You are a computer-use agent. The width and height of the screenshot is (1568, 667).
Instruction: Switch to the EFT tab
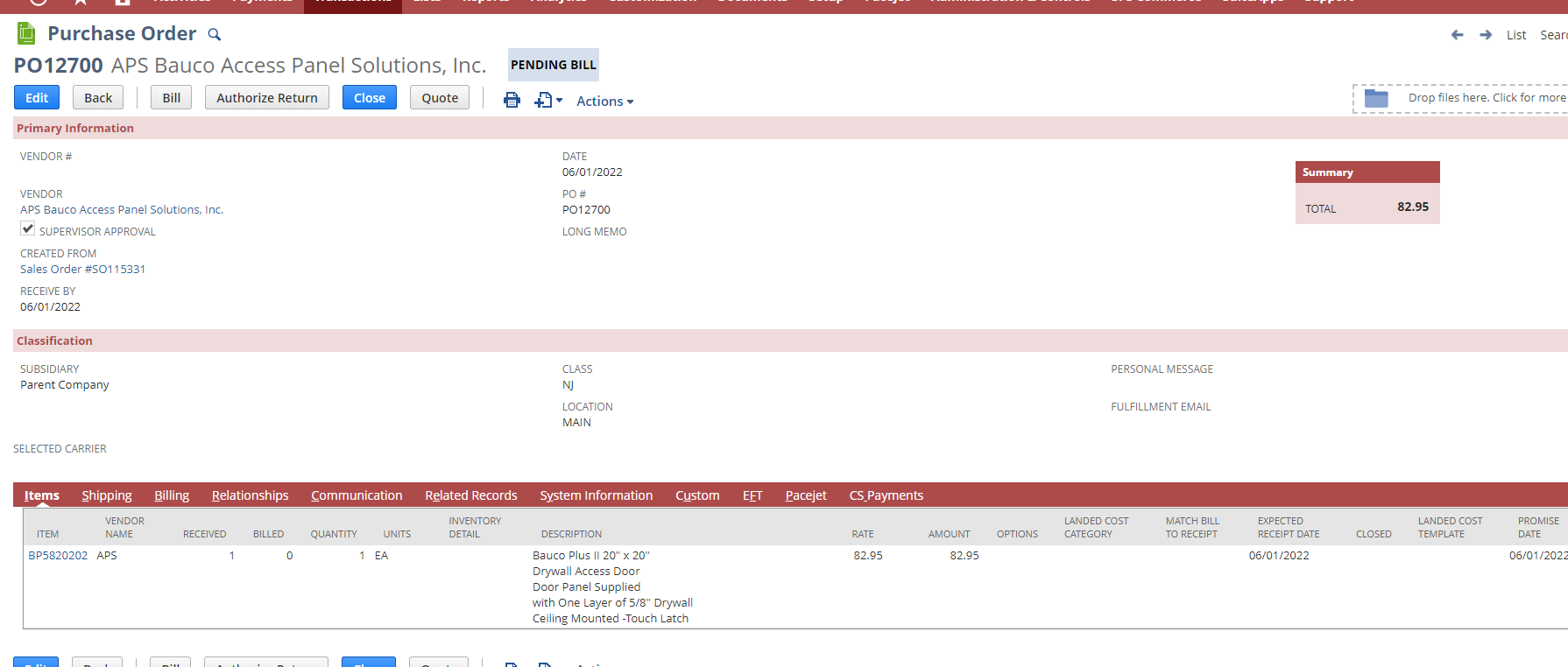752,495
